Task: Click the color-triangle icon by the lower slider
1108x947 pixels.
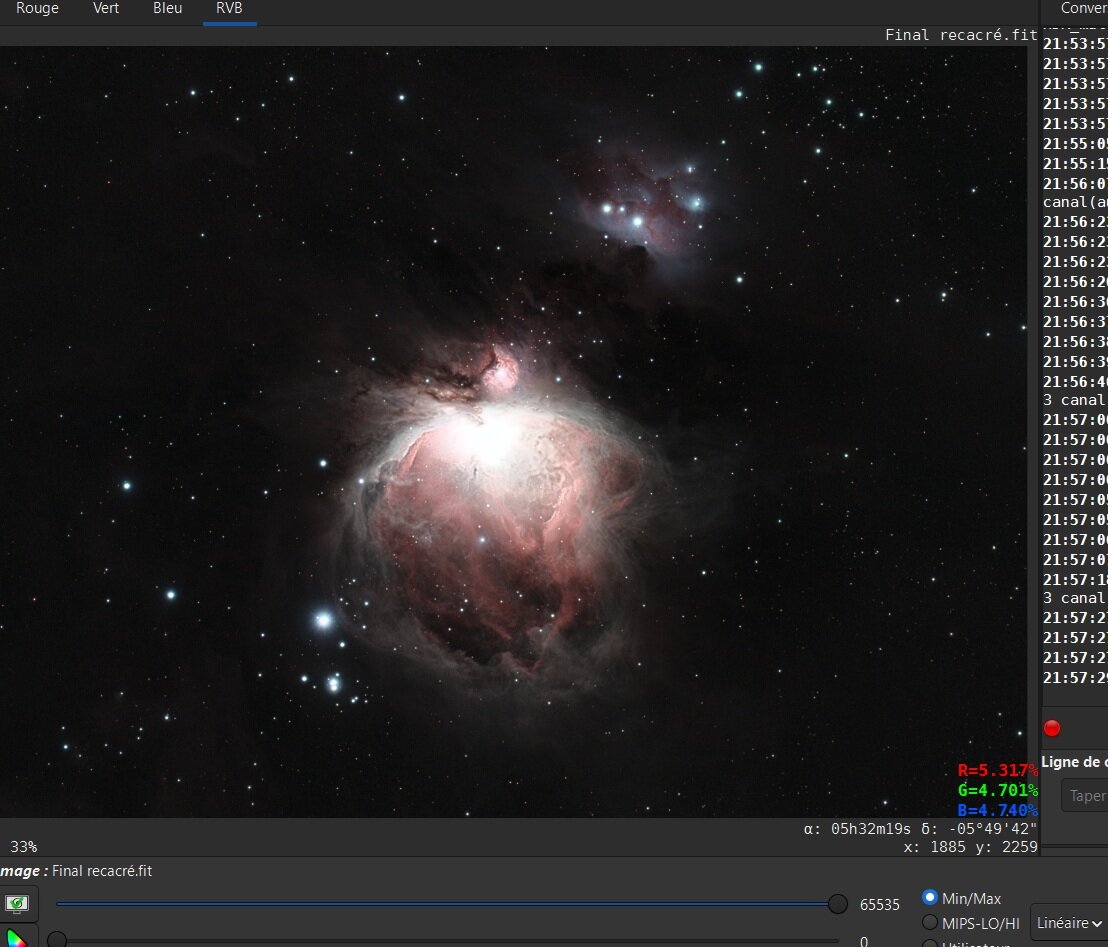Action: tap(16, 939)
